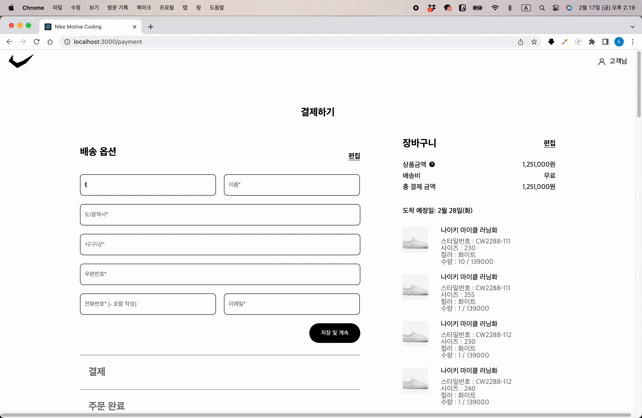Click shoe thumbnail for size 240 item
Image resolution: width=642 pixels, height=418 pixels.
coord(415,380)
